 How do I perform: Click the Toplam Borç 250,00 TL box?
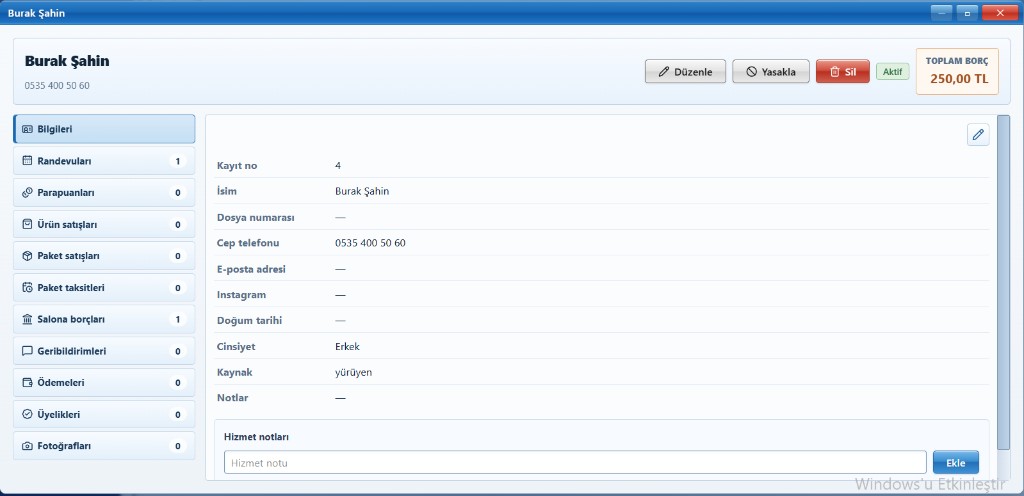pyautogui.click(x=957, y=71)
